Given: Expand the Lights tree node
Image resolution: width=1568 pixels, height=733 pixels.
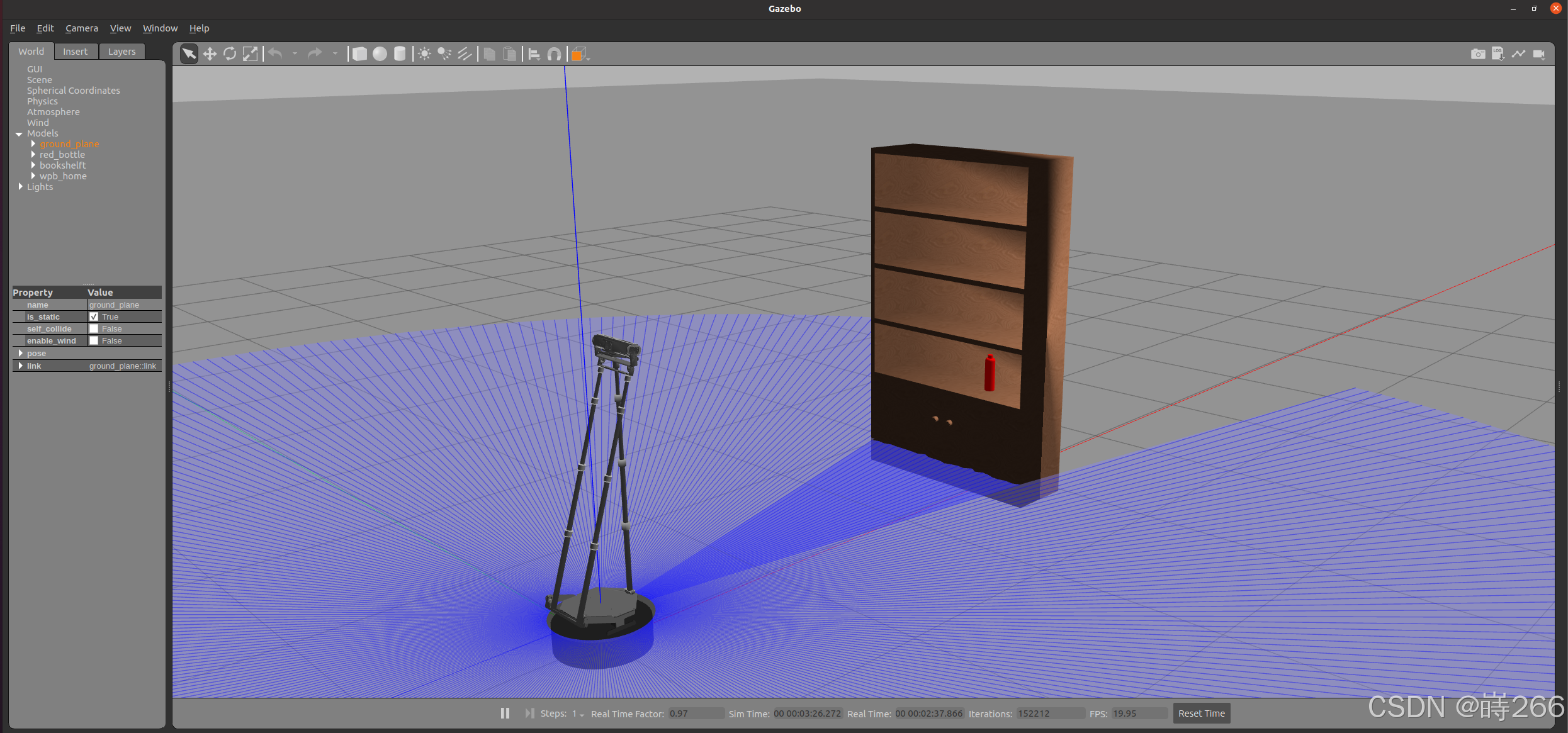Looking at the screenshot, I should pos(21,187).
